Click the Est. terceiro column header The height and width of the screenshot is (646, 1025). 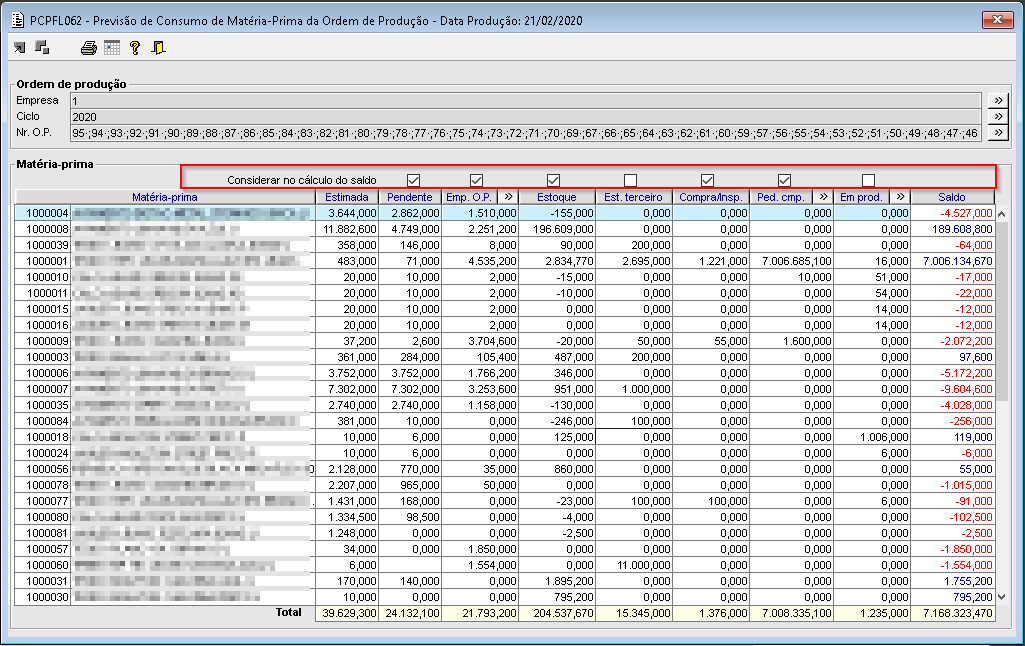(x=633, y=197)
